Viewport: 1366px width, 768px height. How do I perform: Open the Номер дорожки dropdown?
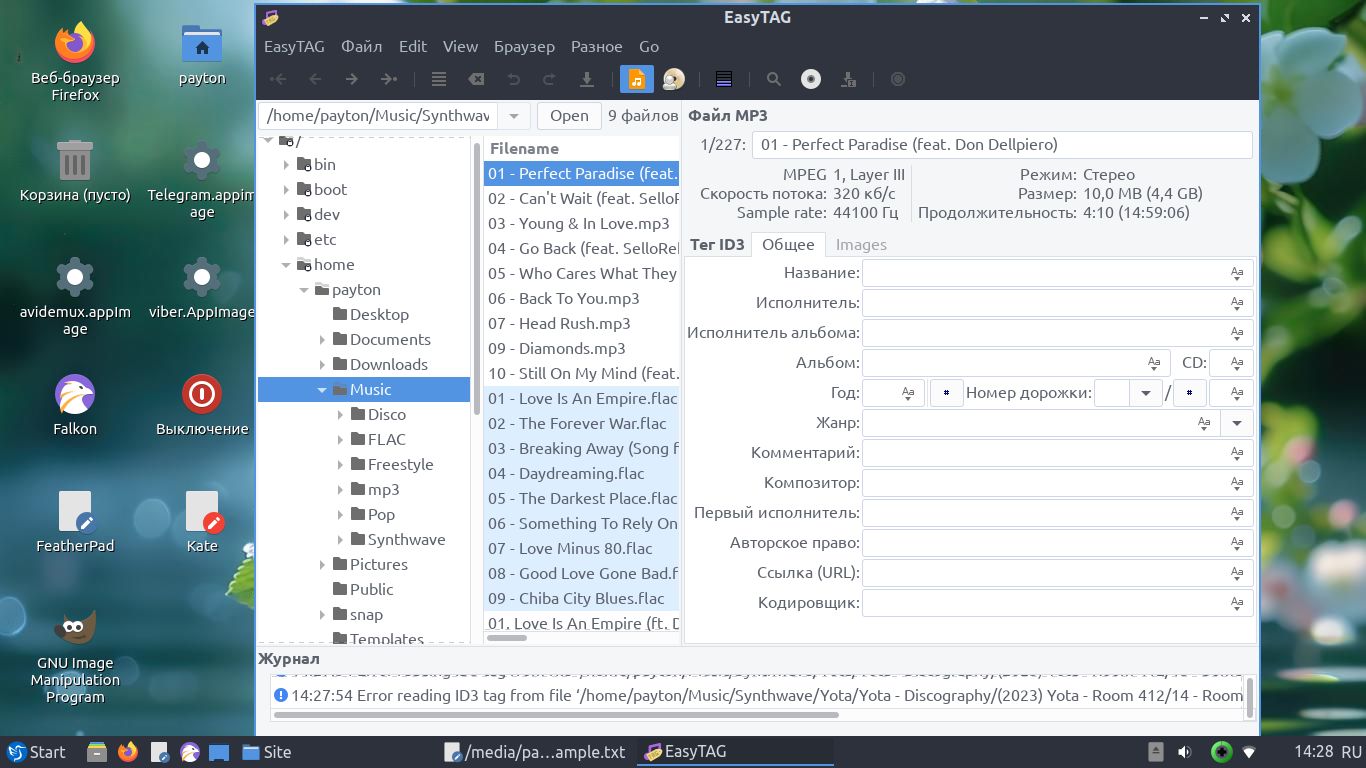coord(1145,393)
